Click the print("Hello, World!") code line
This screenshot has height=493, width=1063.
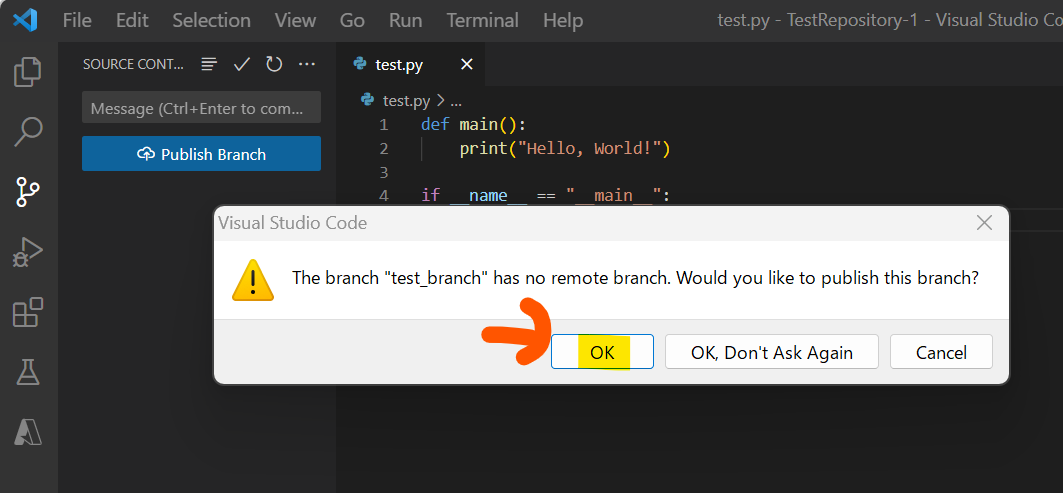pyautogui.click(x=565, y=149)
